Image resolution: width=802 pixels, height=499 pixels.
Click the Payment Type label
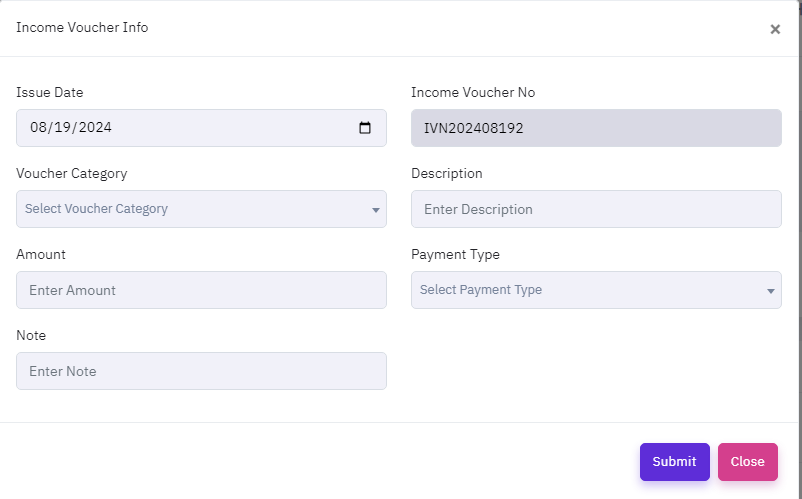click(x=455, y=254)
